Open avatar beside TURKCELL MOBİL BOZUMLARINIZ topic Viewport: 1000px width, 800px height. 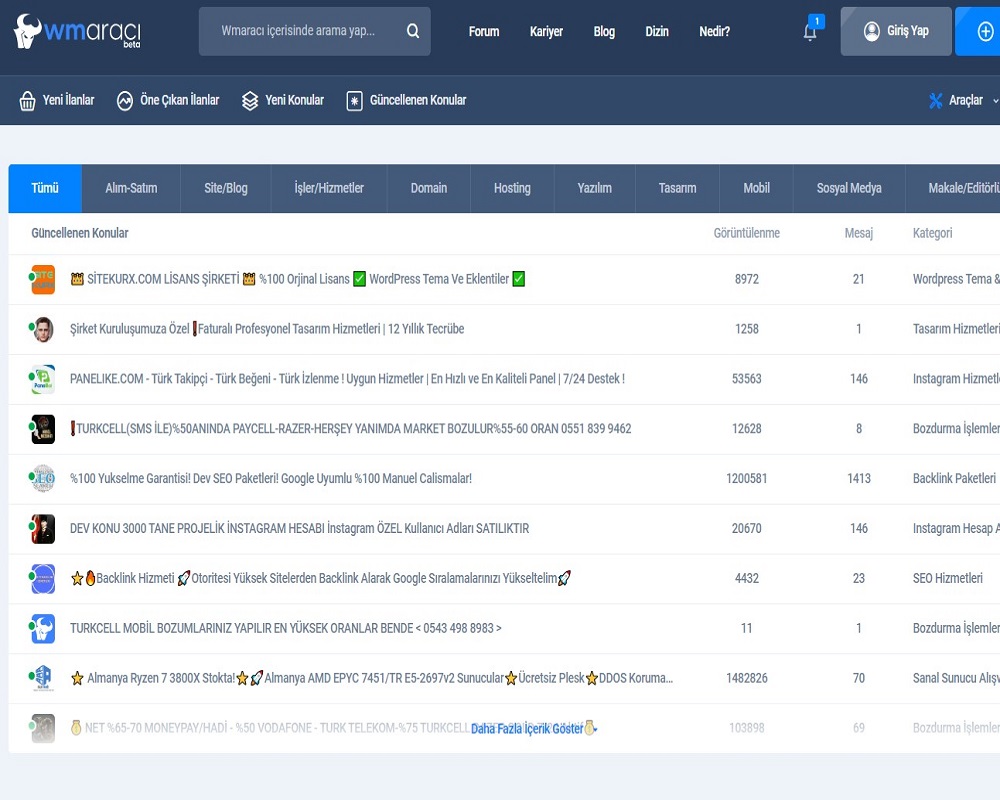click(x=43, y=628)
